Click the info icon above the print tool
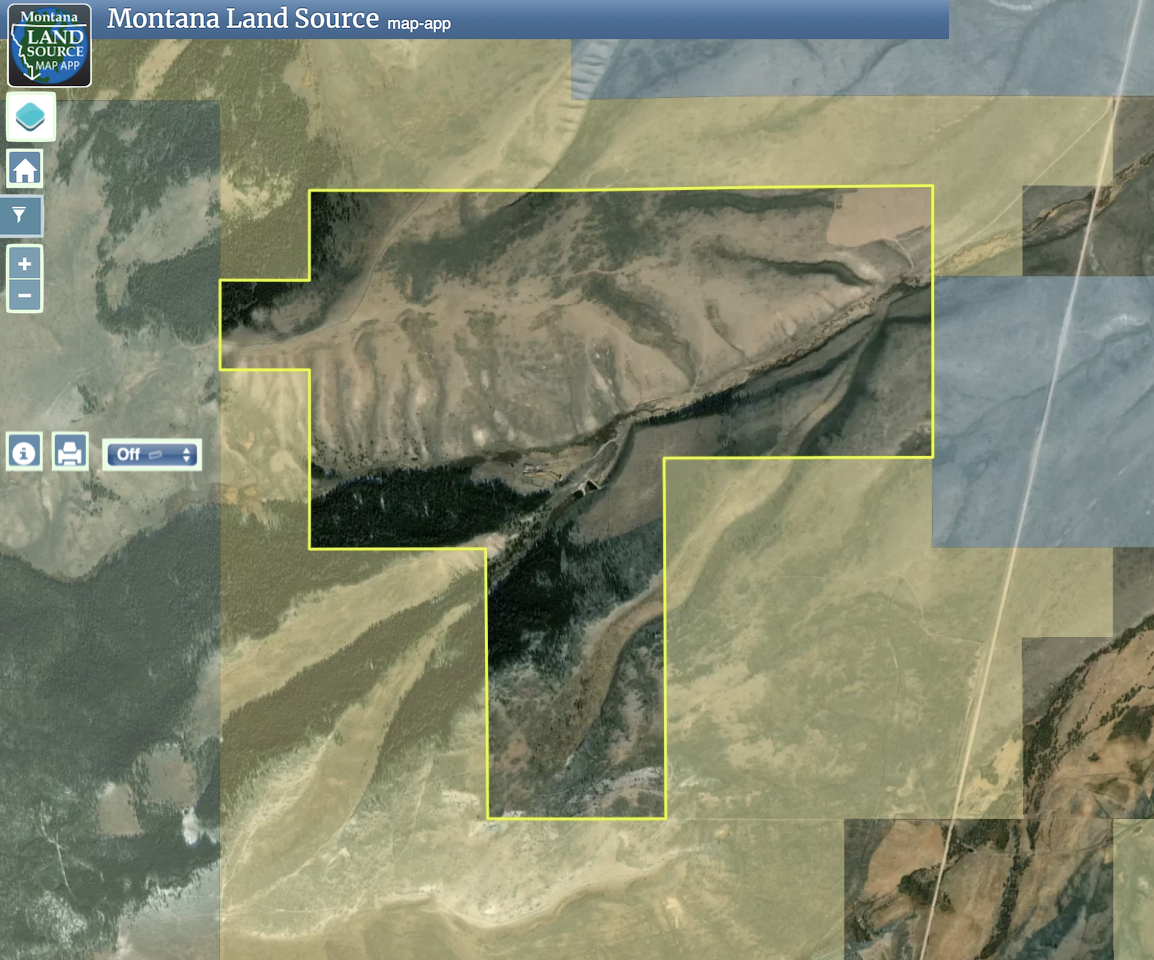 (24, 451)
